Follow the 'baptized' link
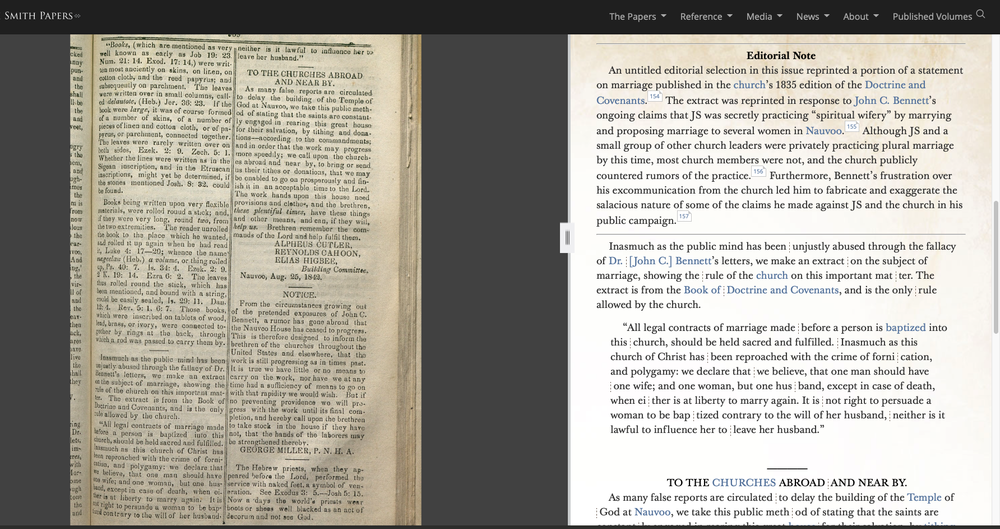The height and width of the screenshot is (529, 1000). [905, 328]
